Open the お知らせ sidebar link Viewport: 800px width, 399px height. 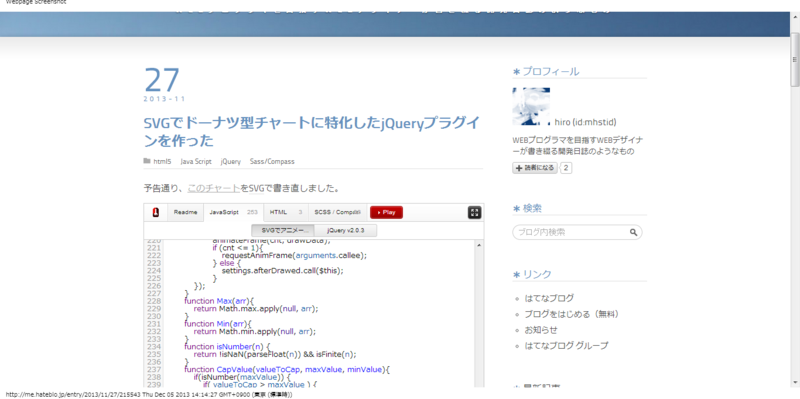[541, 330]
